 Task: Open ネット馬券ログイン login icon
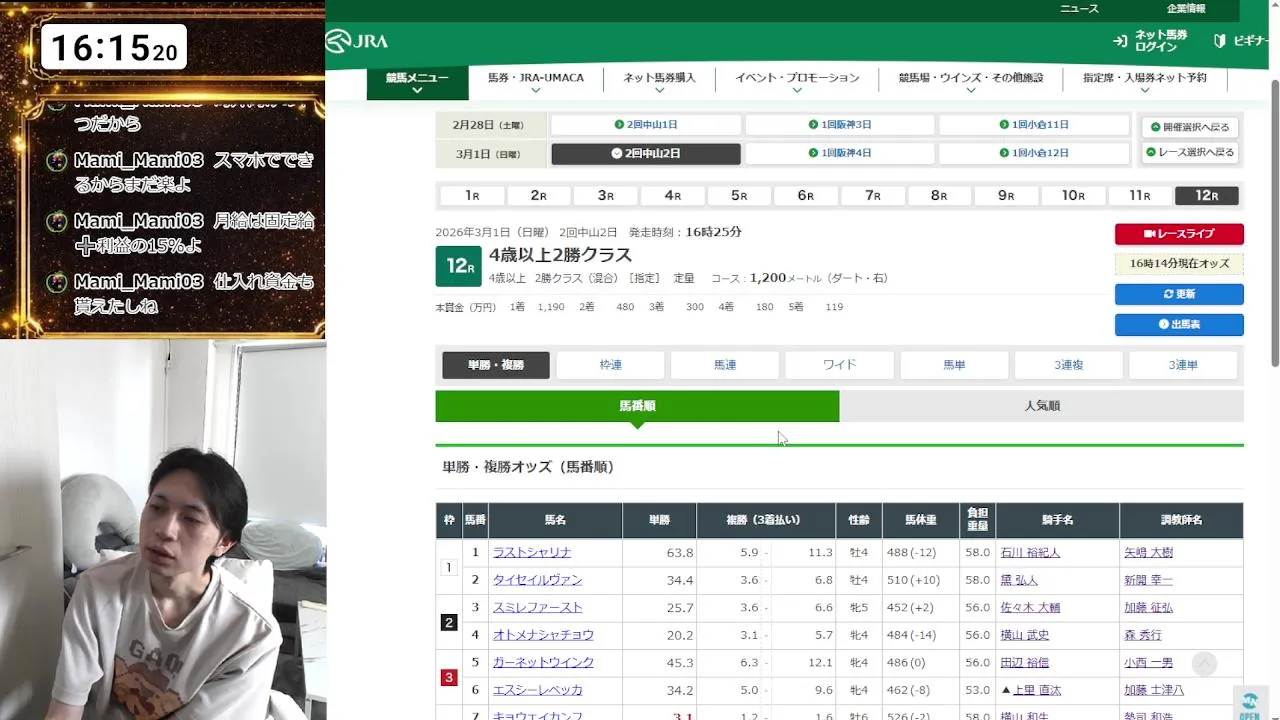pyautogui.click(x=1120, y=41)
